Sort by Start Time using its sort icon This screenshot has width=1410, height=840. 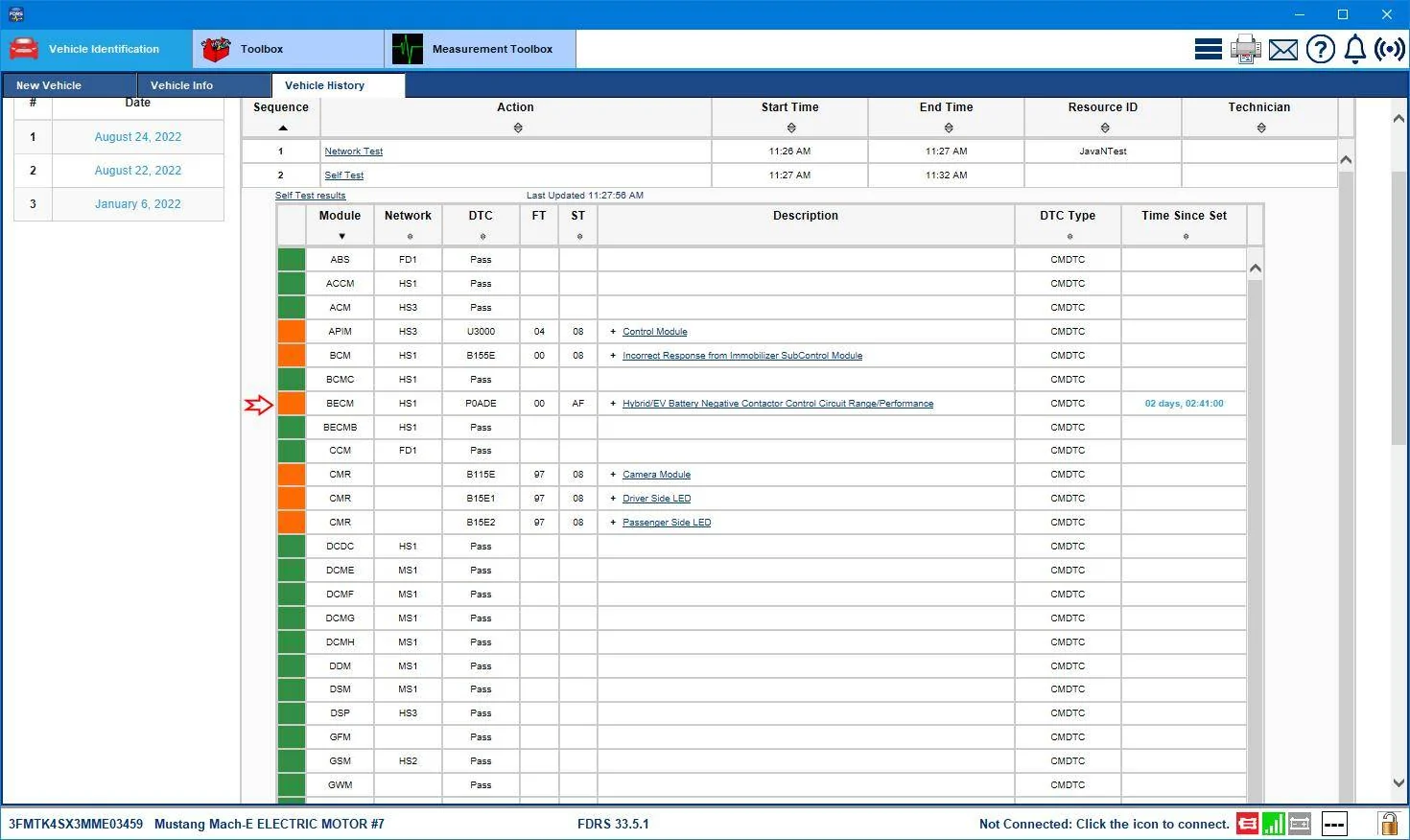click(x=791, y=128)
